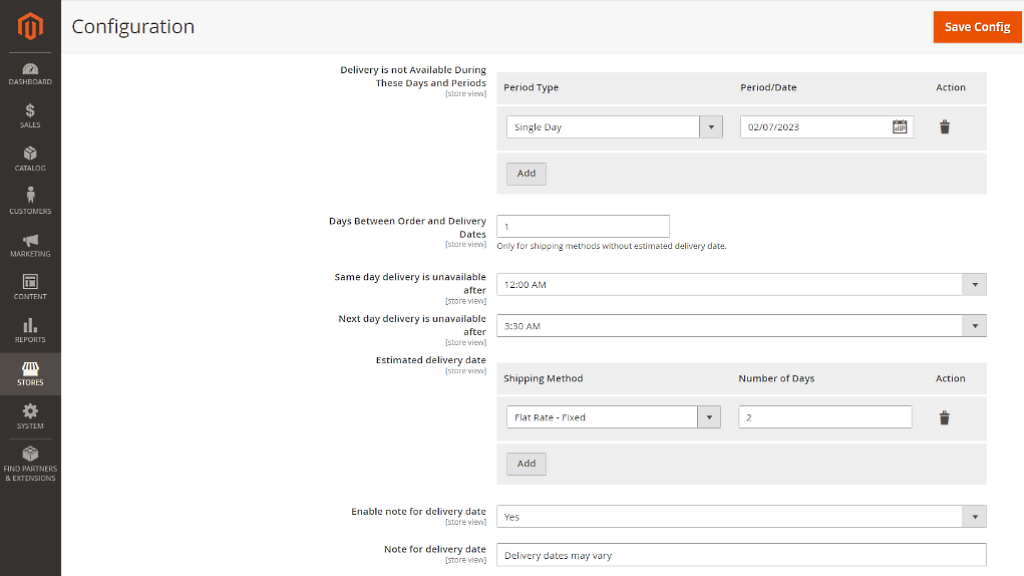Open Enable note for delivery date dropdown

[x=741, y=517]
